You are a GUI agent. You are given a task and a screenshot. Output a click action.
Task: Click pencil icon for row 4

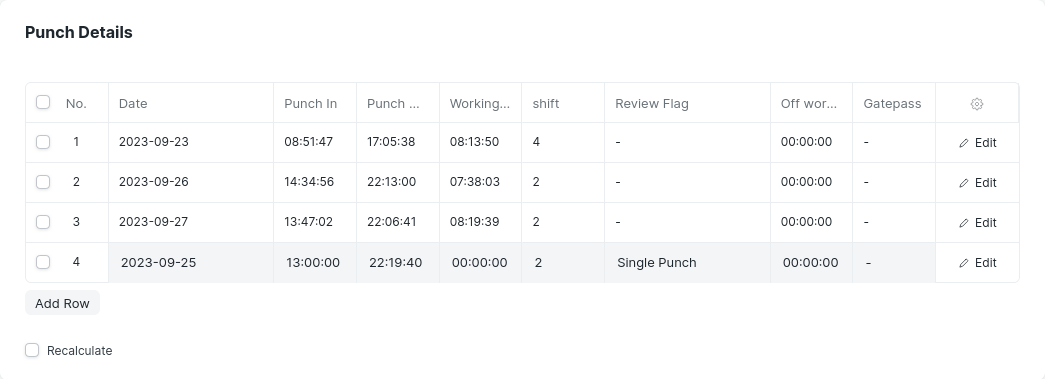tap(964, 263)
